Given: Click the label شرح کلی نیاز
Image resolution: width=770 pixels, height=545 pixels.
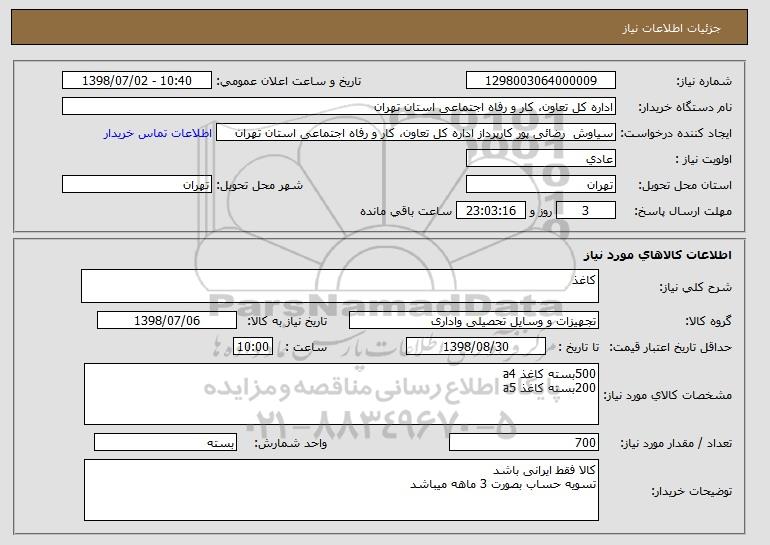Looking at the screenshot, I should [x=695, y=287].
